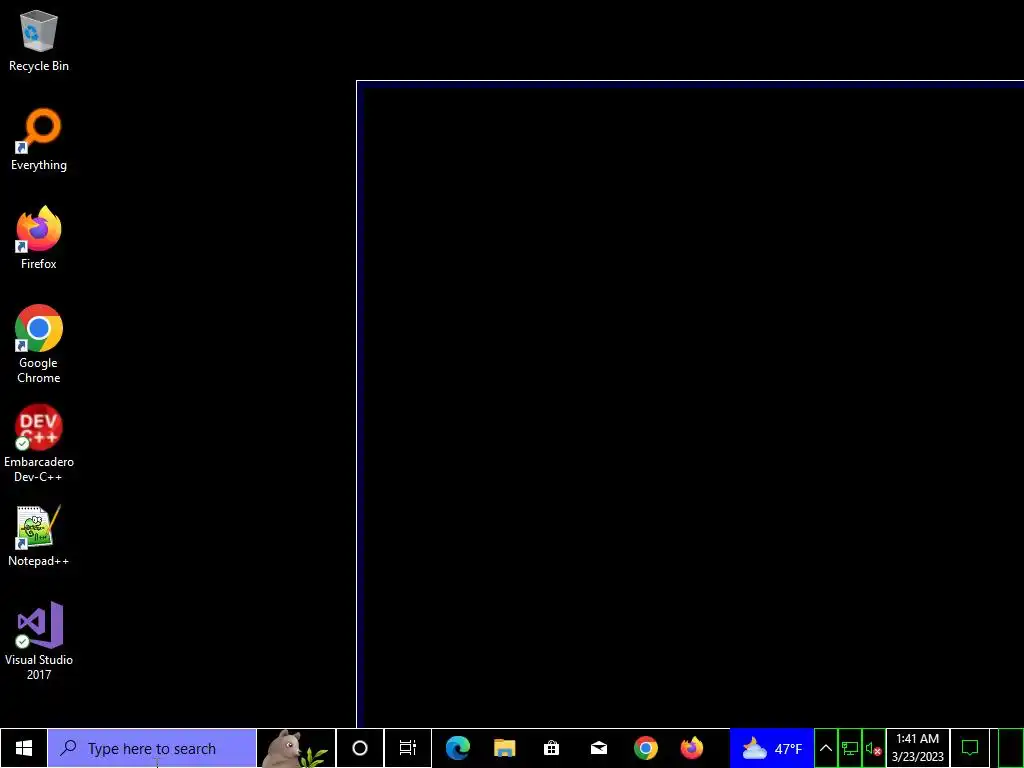Launch Microsoft Edge from the taskbar
Screen dimensions: 1024x768
[x=458, y=748]
